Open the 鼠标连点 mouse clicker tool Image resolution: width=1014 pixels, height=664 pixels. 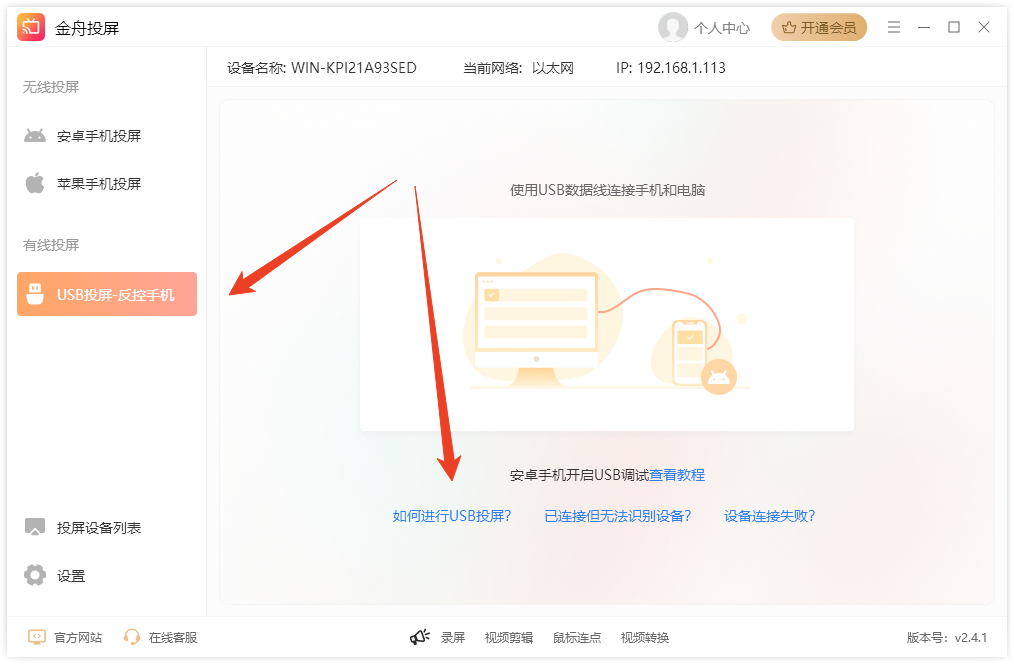(x=576, y=637)
